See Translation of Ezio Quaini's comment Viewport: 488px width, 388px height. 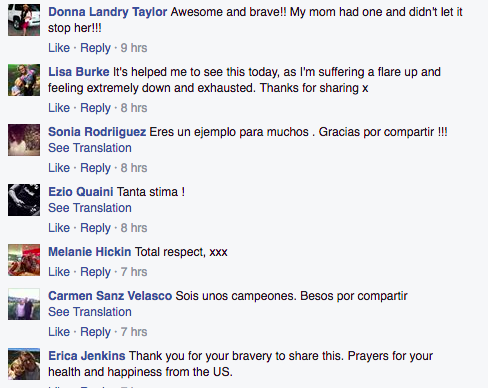pyautogui.click(x=90, y=208)
